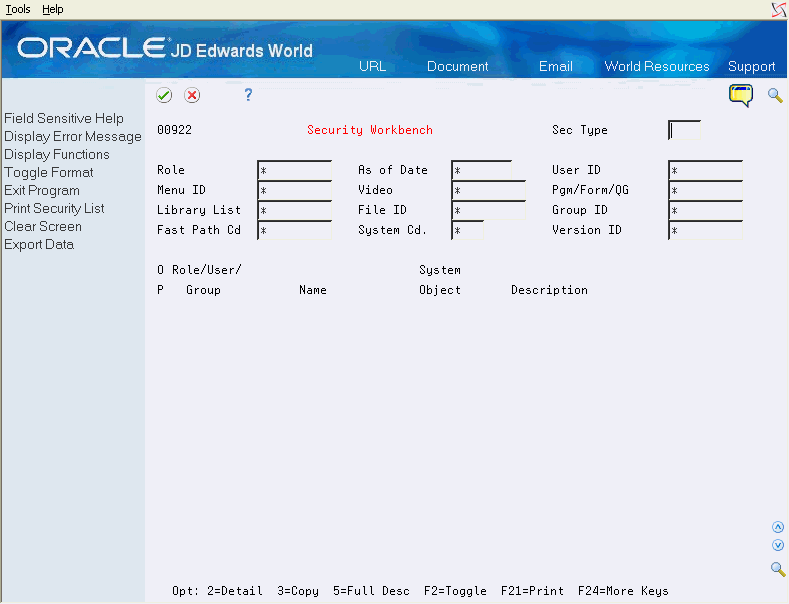Open help with the blue question mark icon
Viewport: 789px width, 604px height.
click(248, 95)
